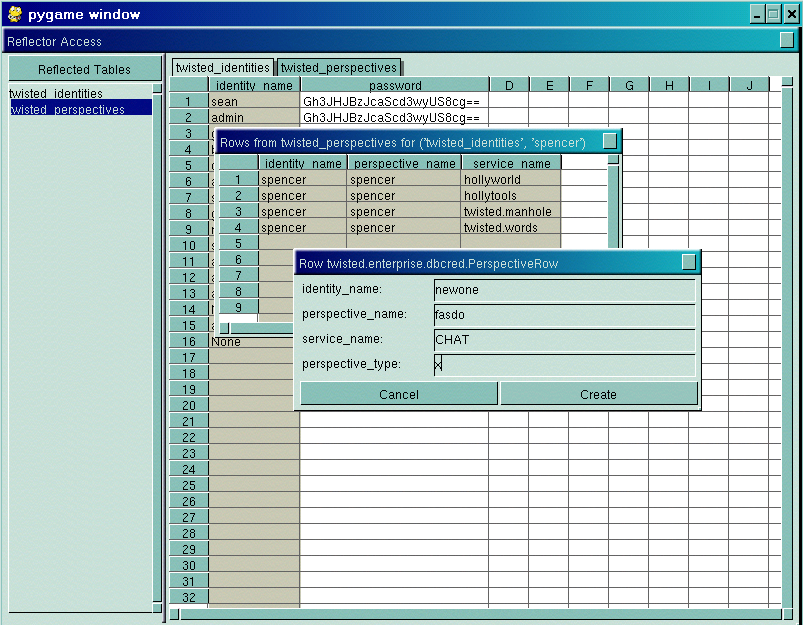The image size is (803, 625).
Task: Click the perspective_name field with fasdo
Action: (564, 314)
